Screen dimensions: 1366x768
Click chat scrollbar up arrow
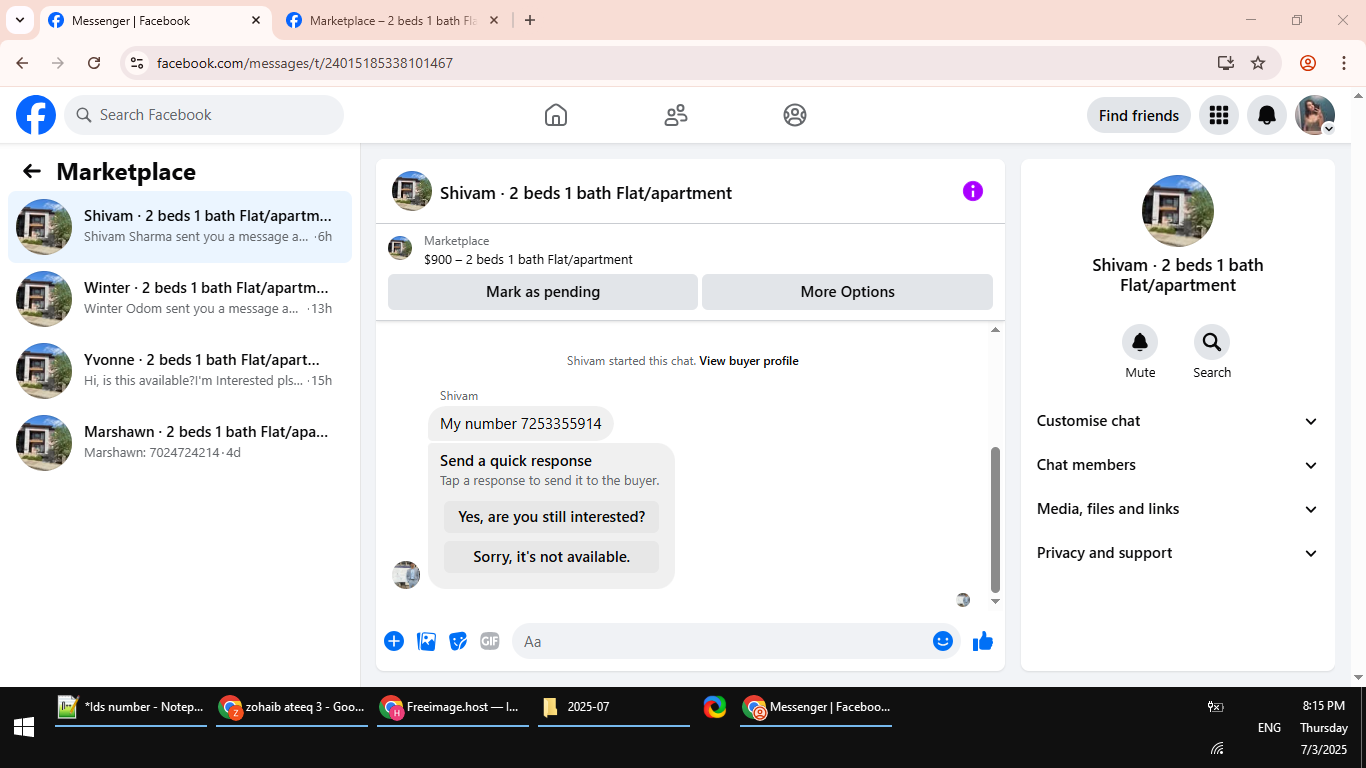click(995, 329)
